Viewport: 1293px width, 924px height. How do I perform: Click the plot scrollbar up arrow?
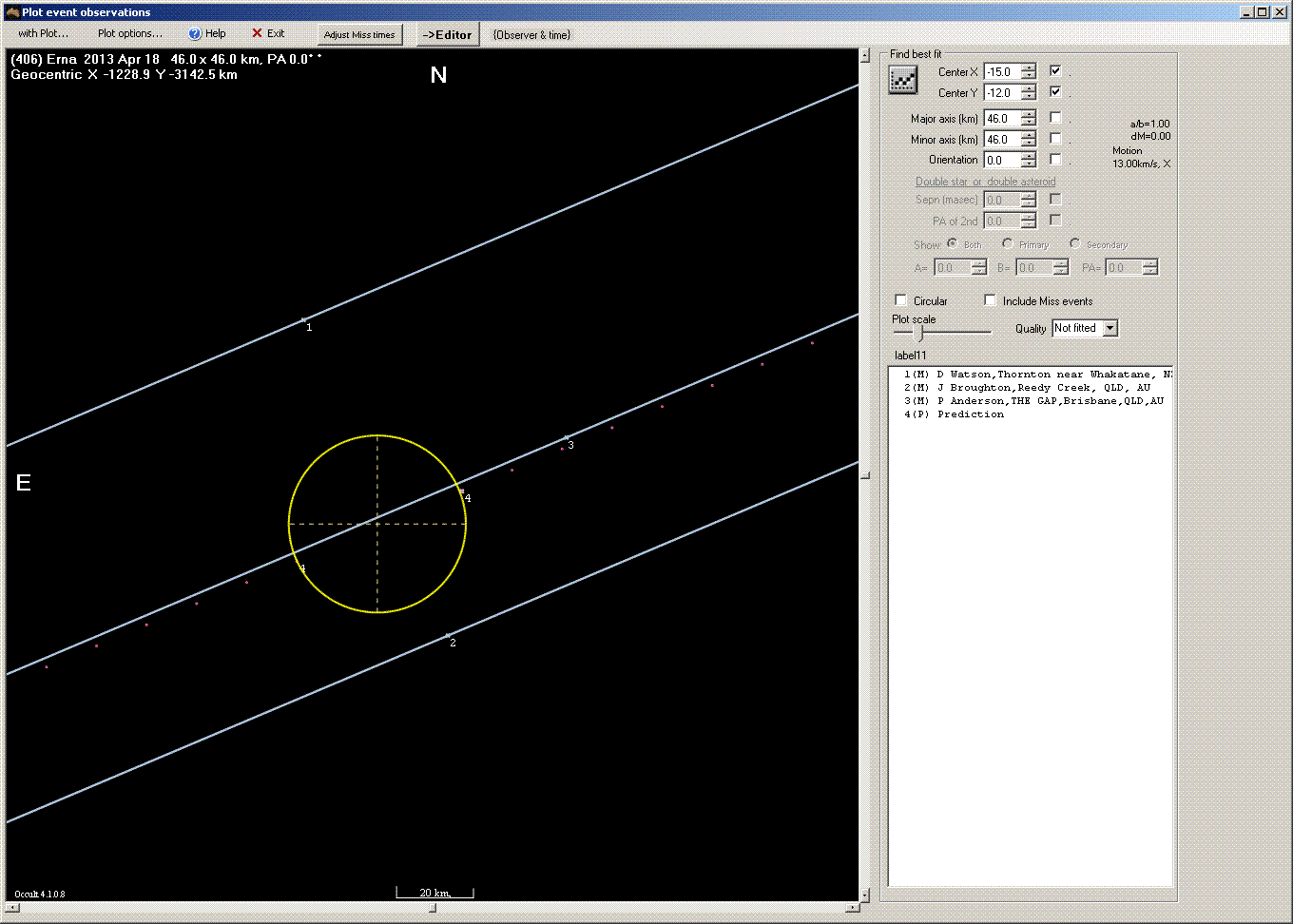864,56
